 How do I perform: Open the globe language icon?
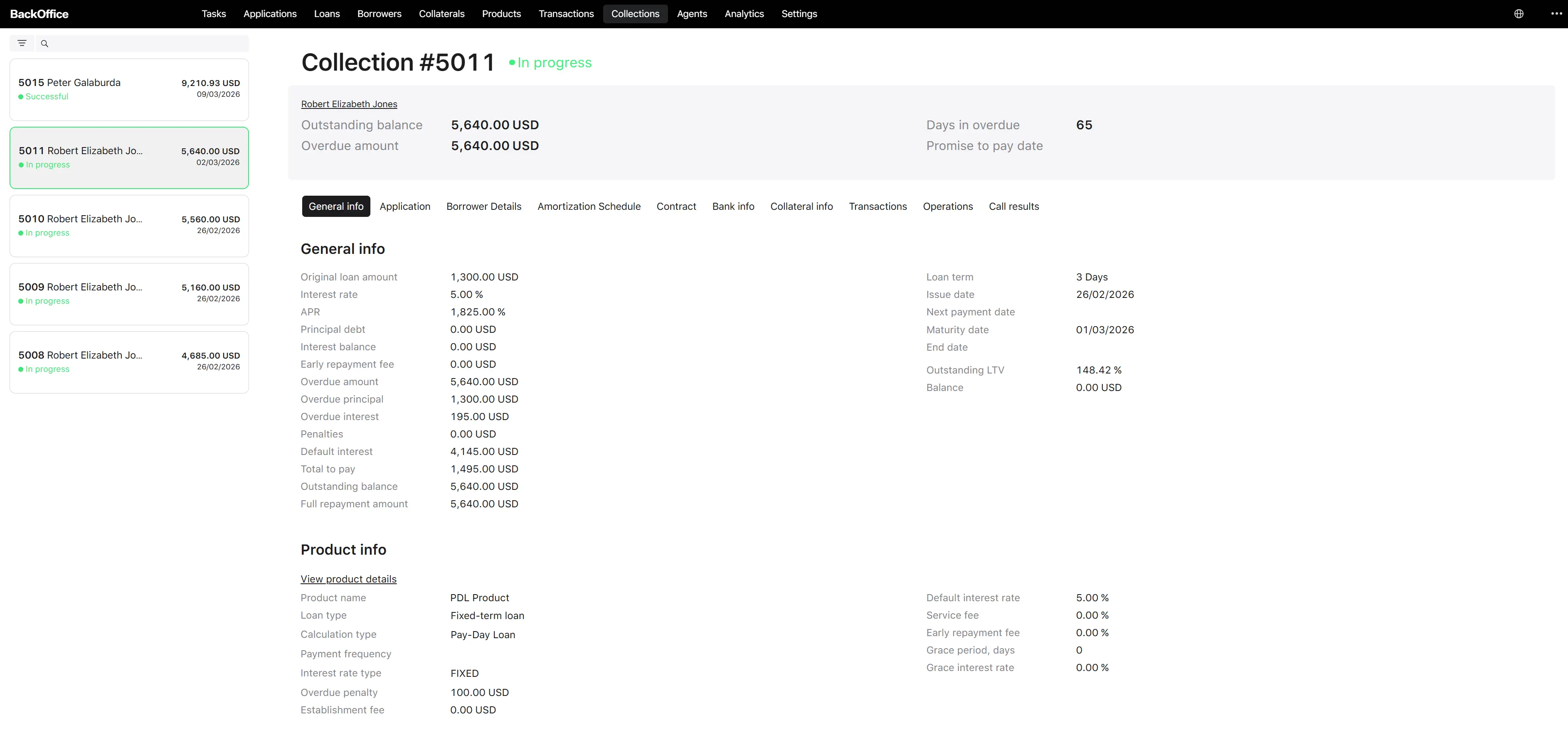click(1519, 13)
